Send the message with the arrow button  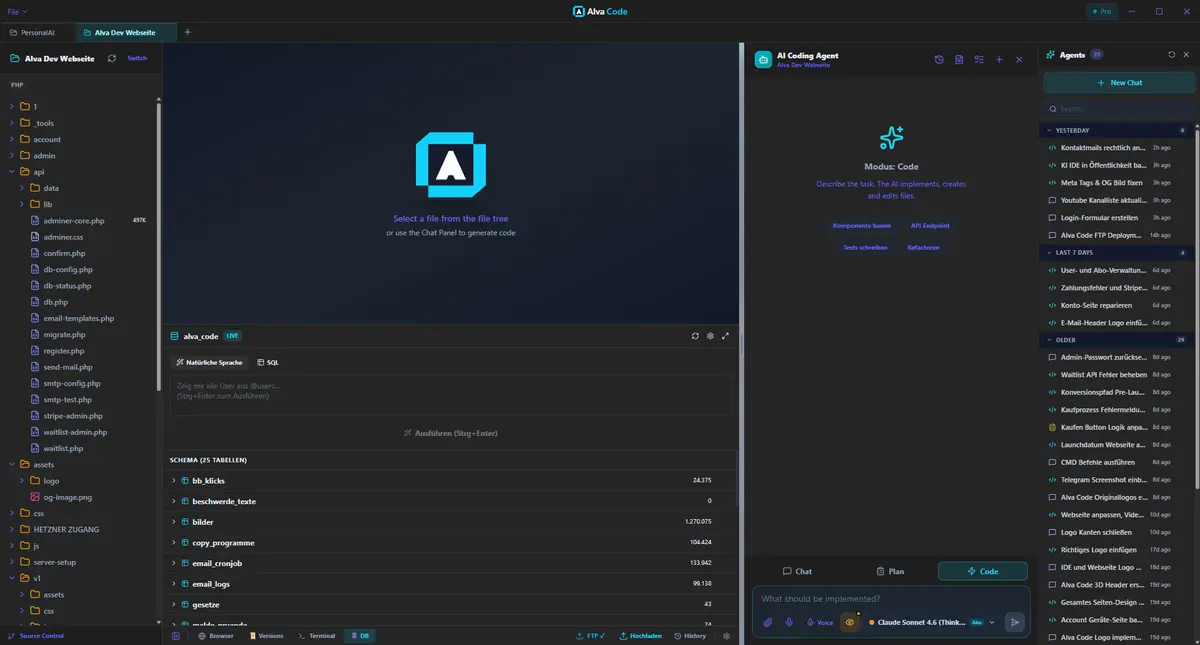click(1015, 622)
